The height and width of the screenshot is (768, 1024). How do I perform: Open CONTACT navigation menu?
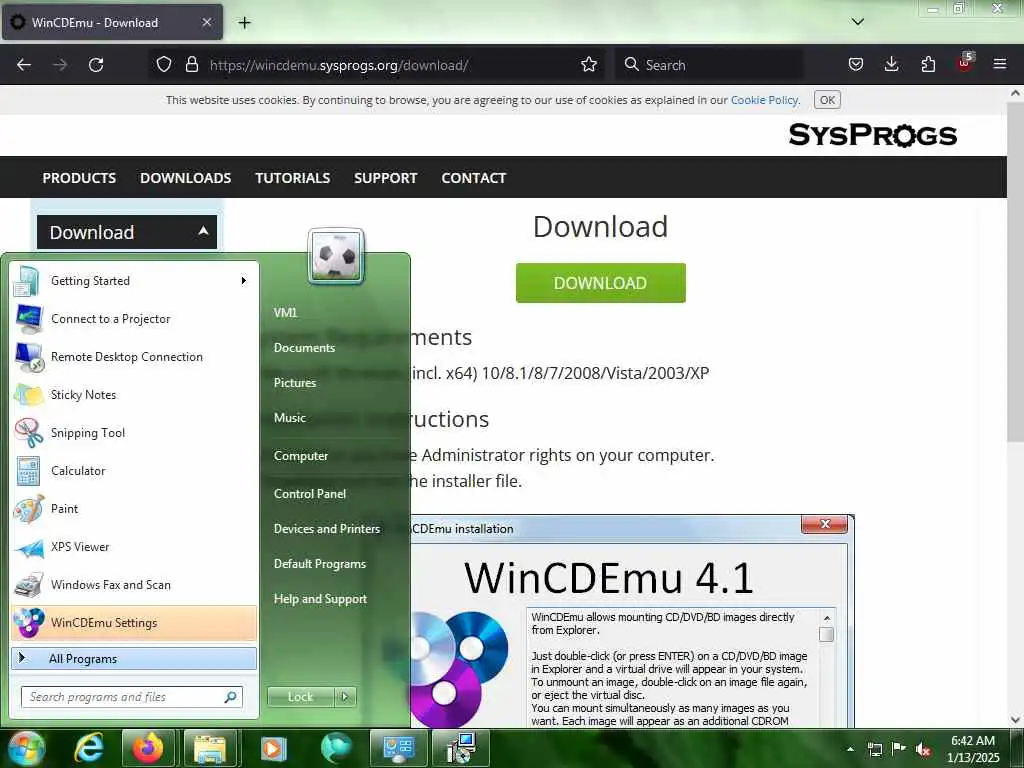coord(473,178)
